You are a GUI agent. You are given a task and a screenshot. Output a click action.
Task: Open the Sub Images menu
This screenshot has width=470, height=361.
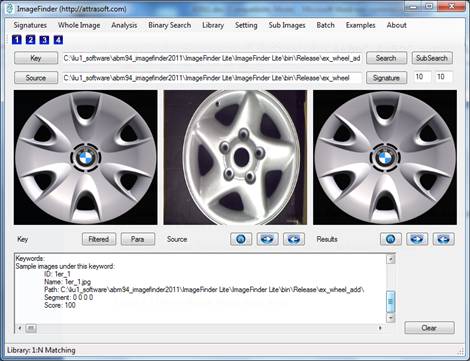[287, 25]
